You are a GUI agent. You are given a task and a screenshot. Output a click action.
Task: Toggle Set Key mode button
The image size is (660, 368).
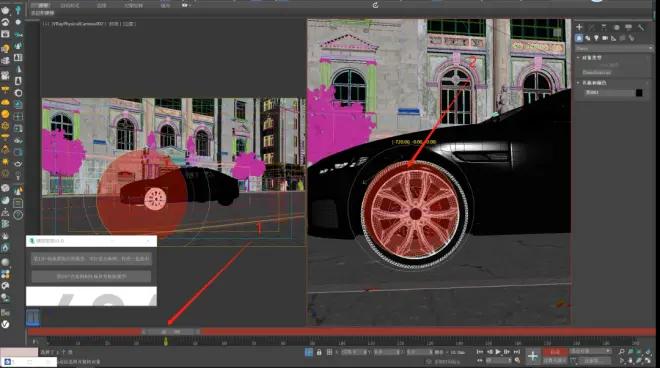point(555,360)
